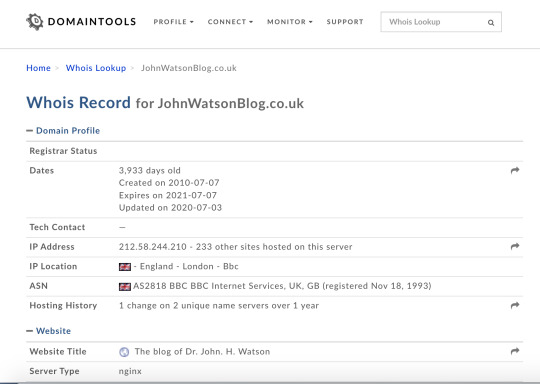Click the share arrow in IP Address row

click(x=515, y=246)
